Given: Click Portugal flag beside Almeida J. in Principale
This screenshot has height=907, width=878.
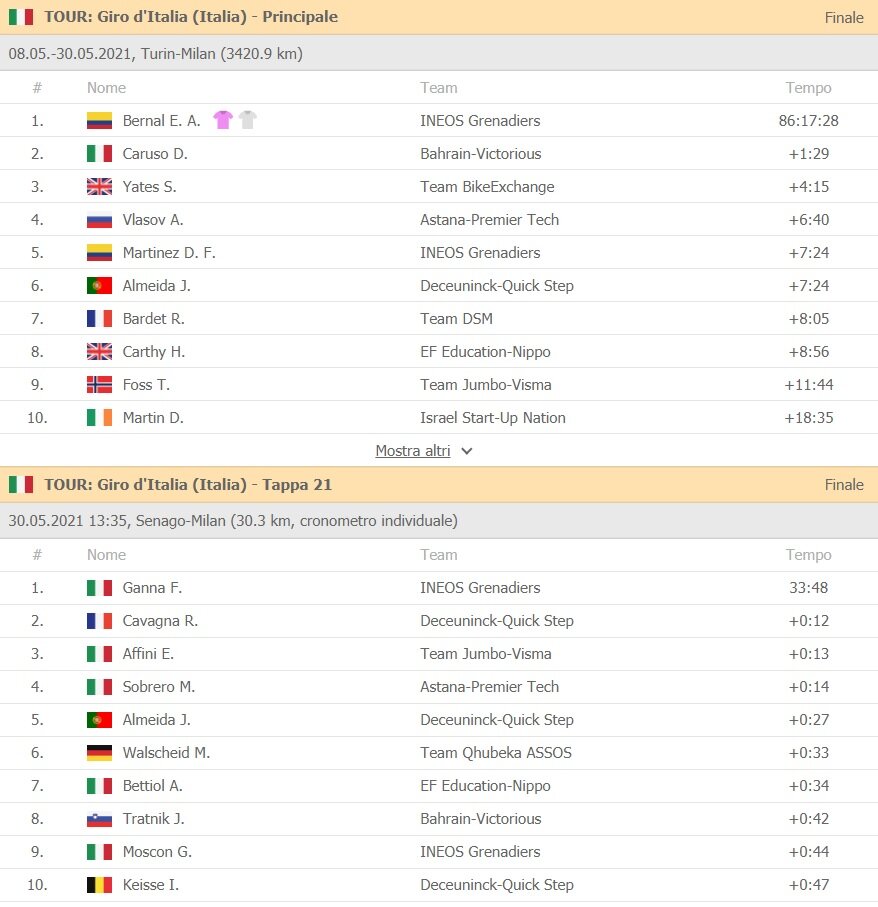Looking at the screenshot, I should tap(99, 286).
